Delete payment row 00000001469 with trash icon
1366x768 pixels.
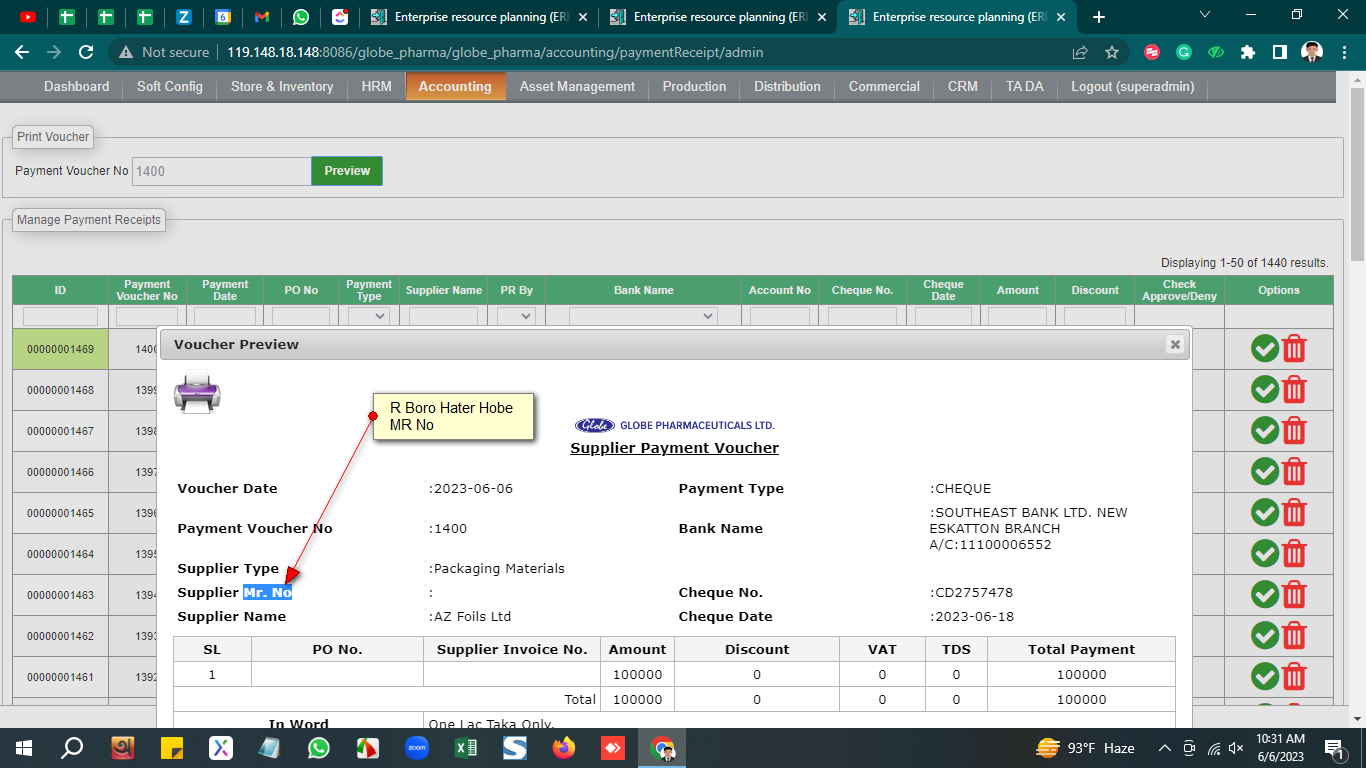tap(1294, 348)
